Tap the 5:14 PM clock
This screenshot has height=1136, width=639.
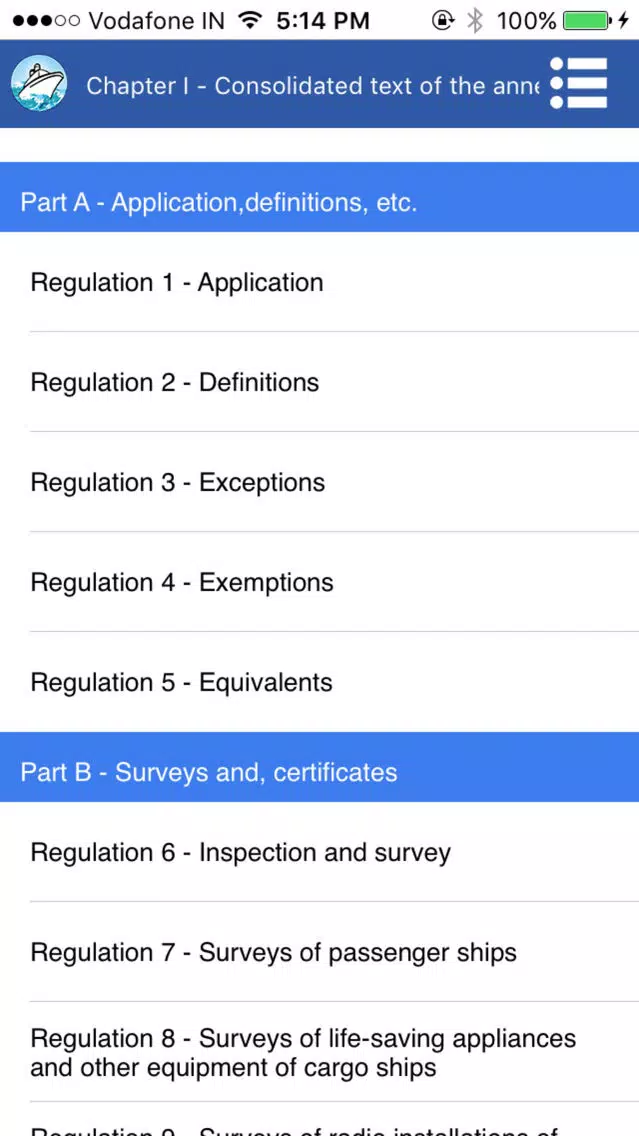(323, 21)
